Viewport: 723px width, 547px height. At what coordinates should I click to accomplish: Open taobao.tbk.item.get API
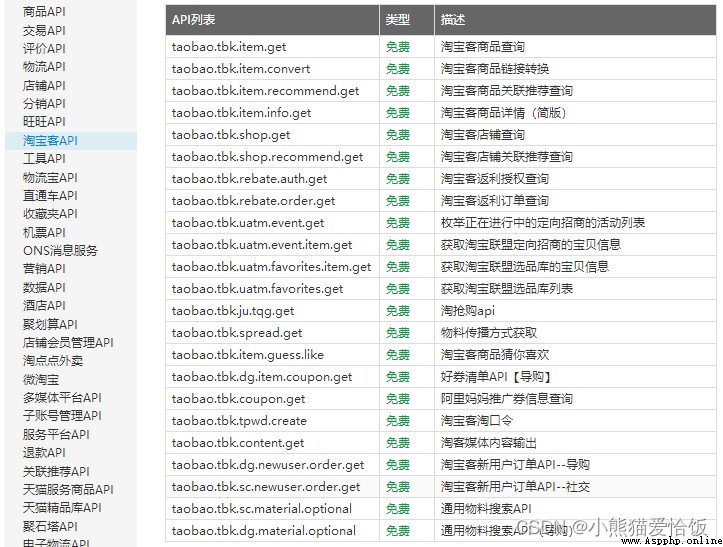click(229, 47)
